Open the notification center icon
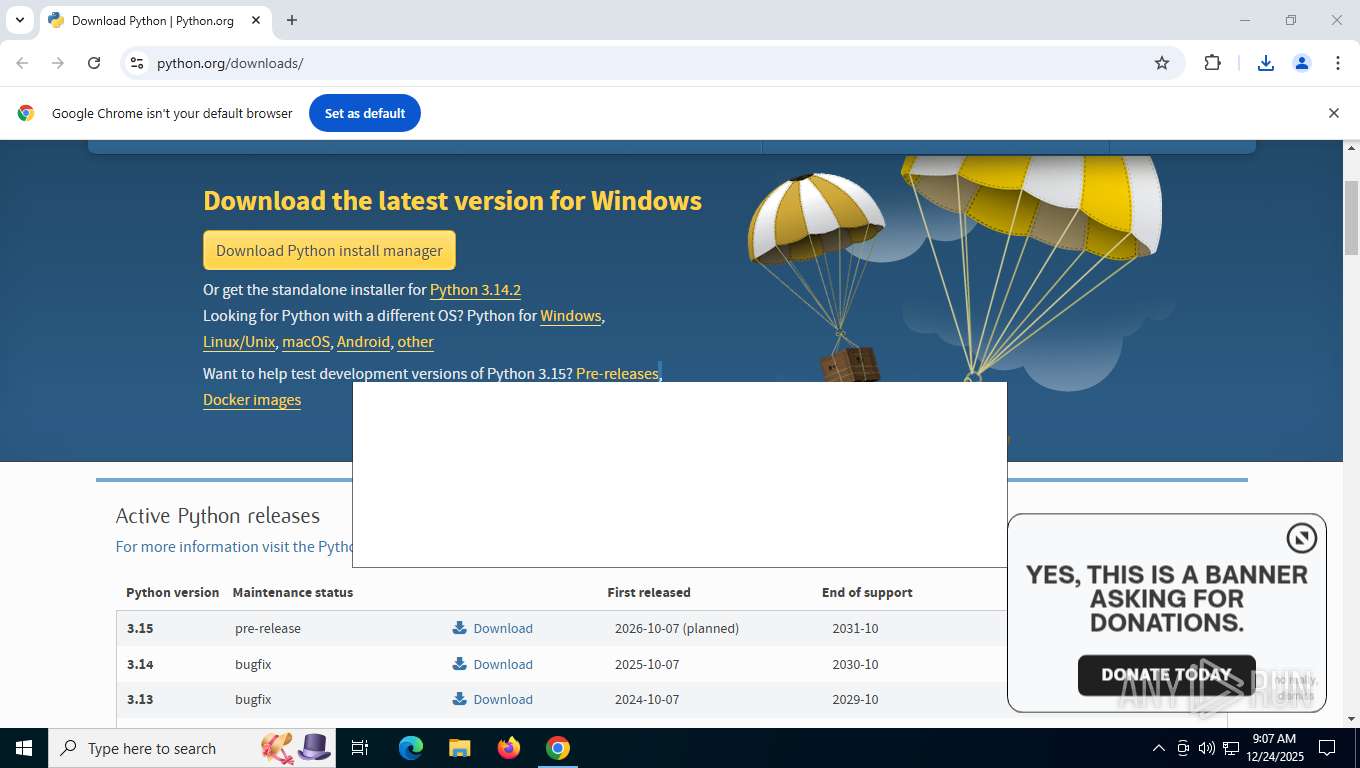The width and height of the screenshot is (1360, 768). [x=1327, y=748]
